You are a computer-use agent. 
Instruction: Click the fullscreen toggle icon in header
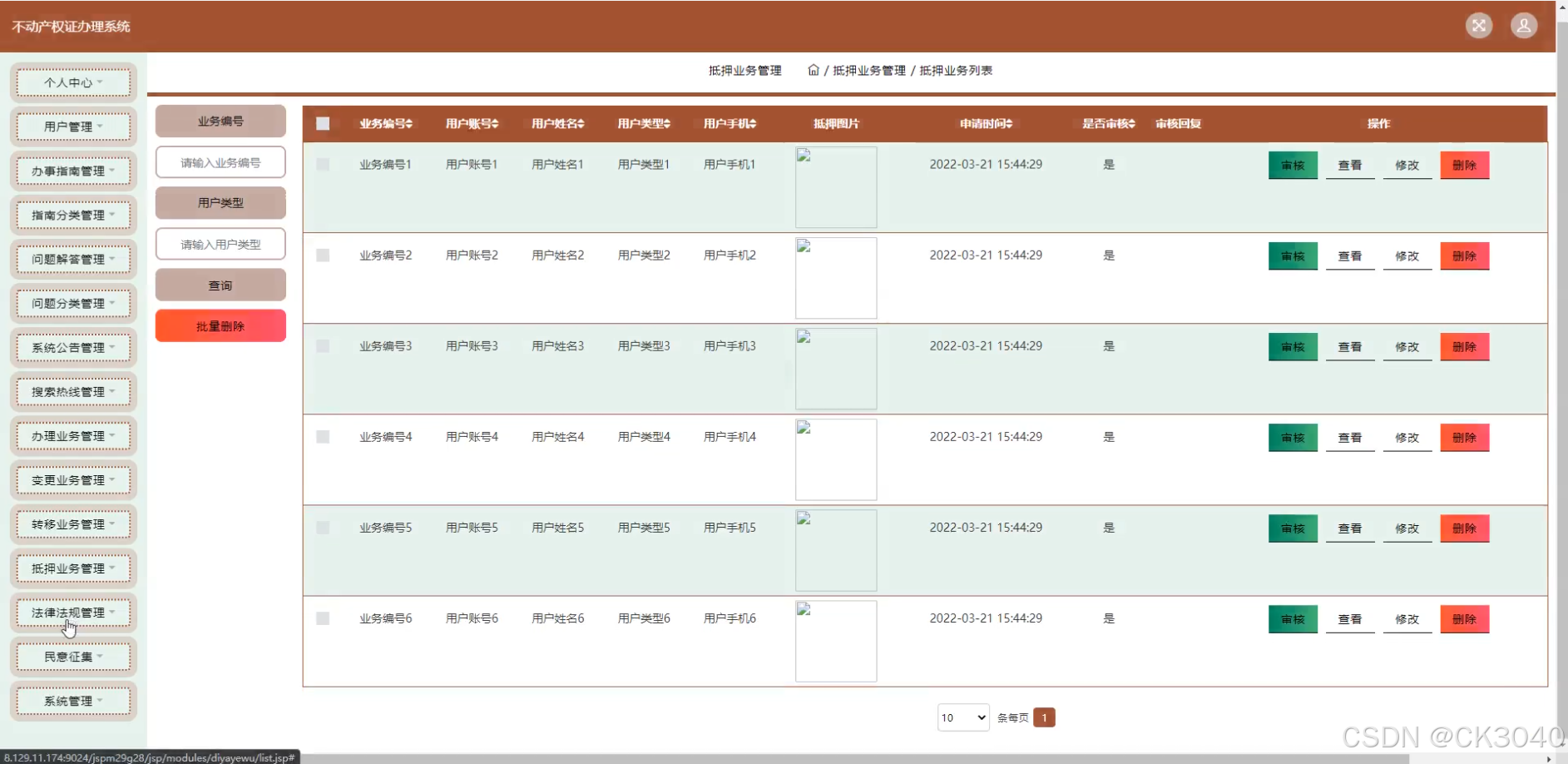(x=1478, y=26)
